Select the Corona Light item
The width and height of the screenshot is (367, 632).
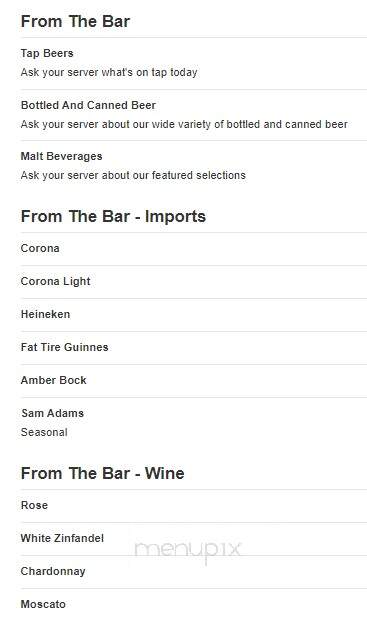coord(56,281)
